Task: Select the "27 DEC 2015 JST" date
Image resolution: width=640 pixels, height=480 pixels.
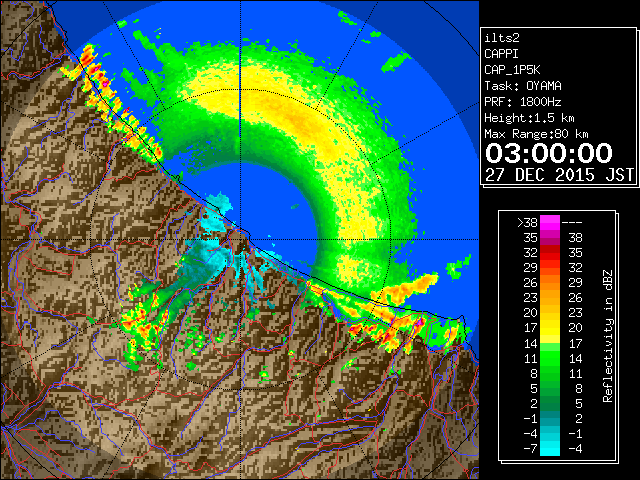Action: pos(560,175)
